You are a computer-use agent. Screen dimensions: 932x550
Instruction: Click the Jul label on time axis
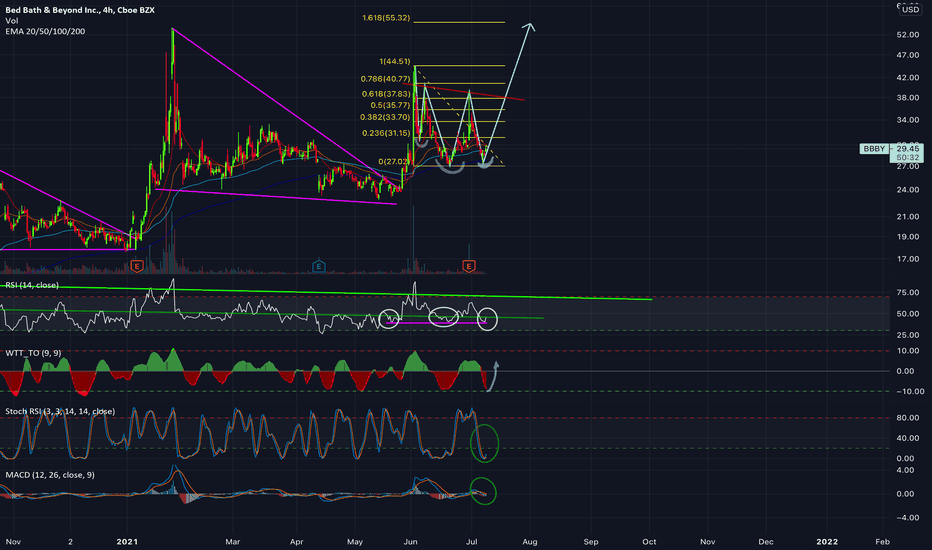(472, 542)
